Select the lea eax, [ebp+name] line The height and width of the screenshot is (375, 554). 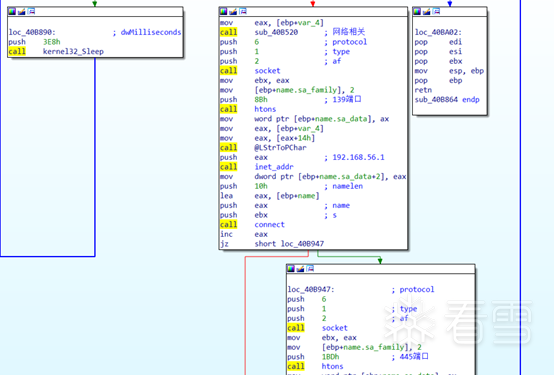[x=270, y=196]
